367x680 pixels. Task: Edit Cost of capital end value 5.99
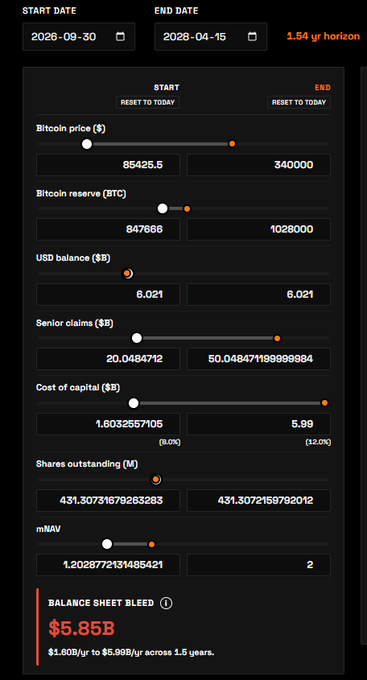click(259, 424)
